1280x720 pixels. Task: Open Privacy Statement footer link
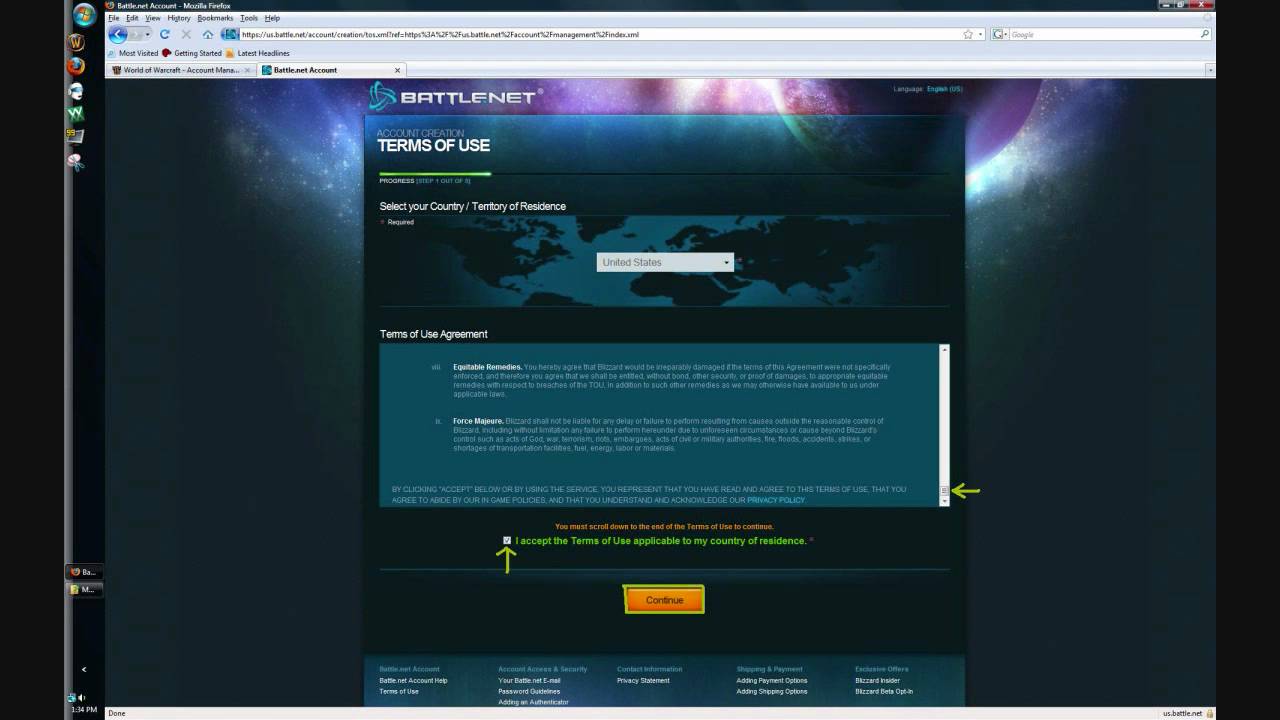point(643,680)
